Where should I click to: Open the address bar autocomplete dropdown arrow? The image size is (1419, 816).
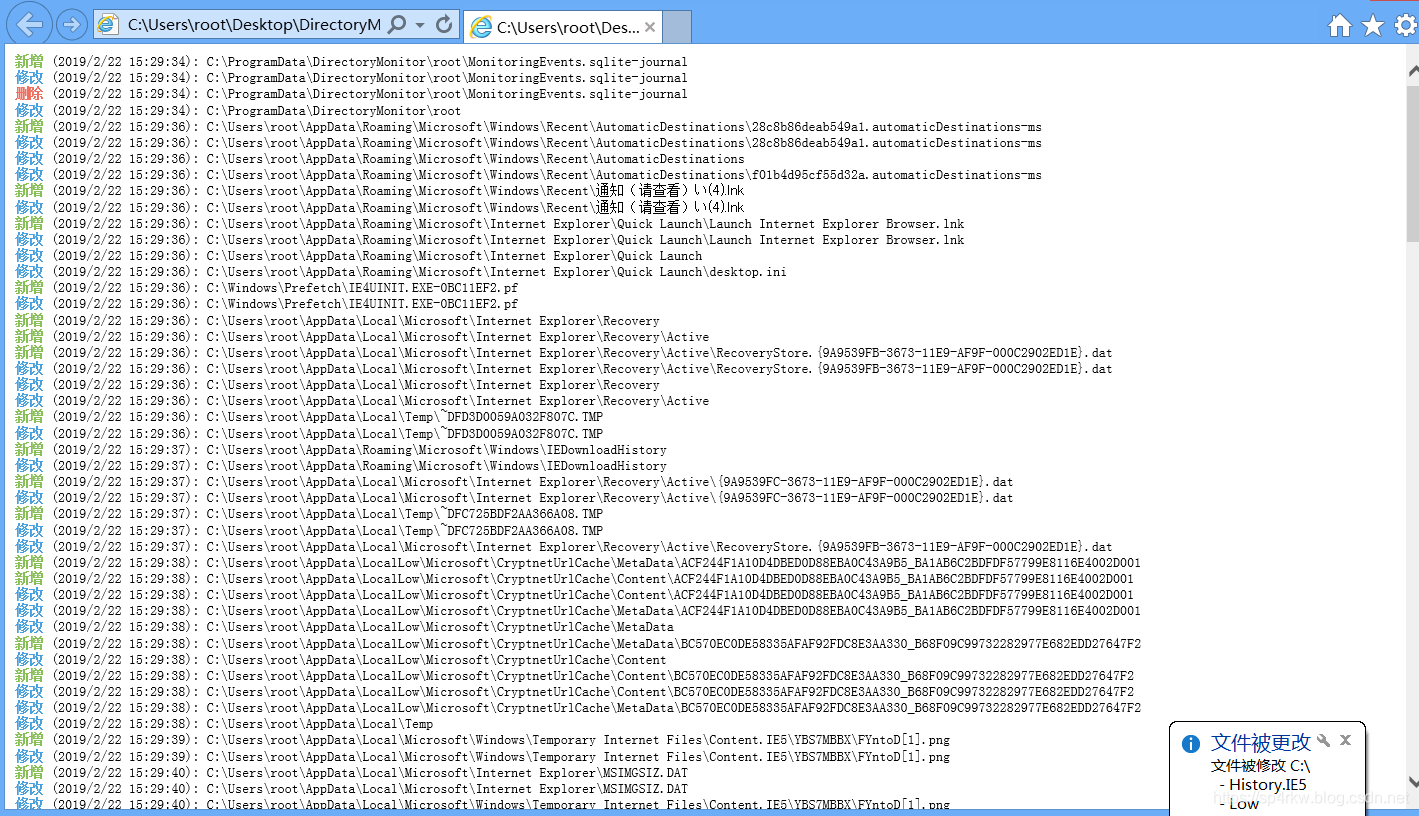(x=420, y=25)
